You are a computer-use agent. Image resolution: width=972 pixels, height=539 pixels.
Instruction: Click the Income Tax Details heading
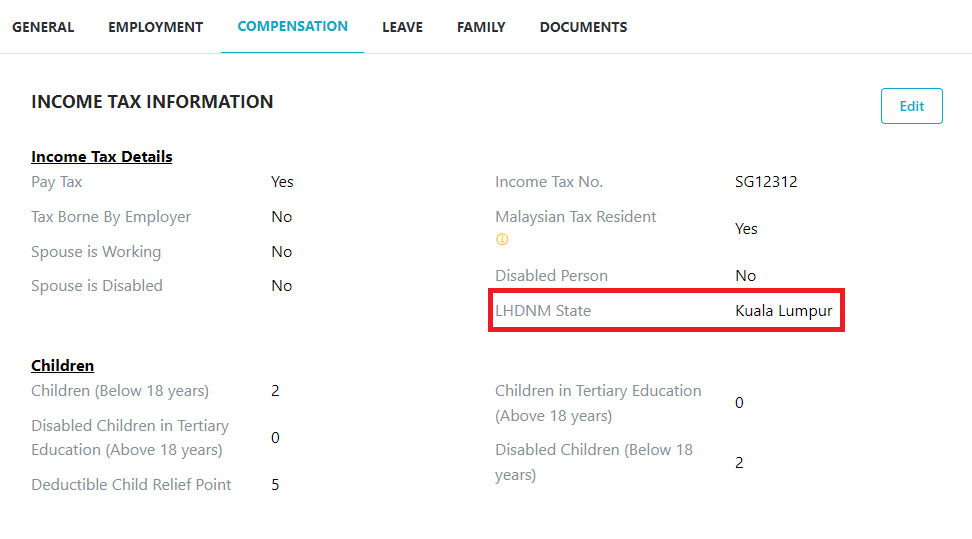pyautogui.click(x=102, y=157)
